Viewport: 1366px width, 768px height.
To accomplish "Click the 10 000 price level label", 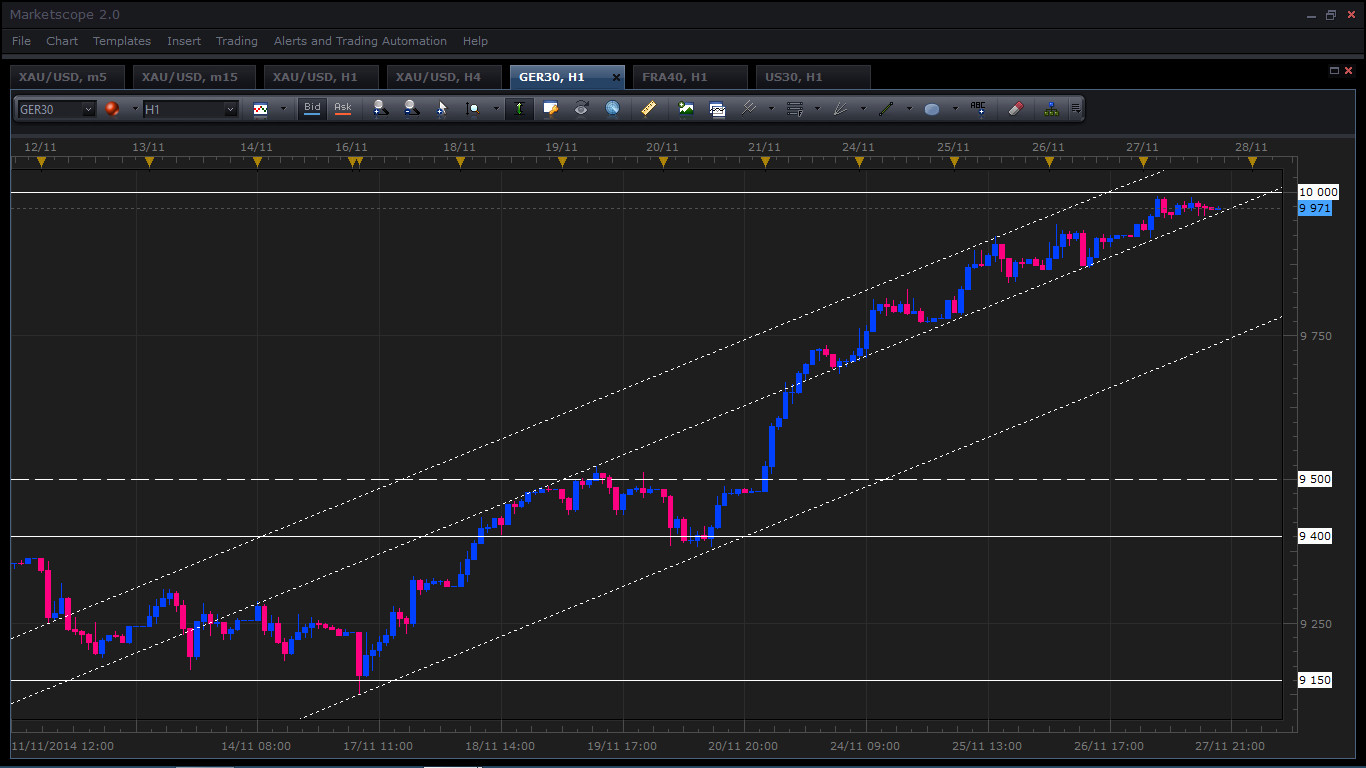I will [x=1317, y=192].
